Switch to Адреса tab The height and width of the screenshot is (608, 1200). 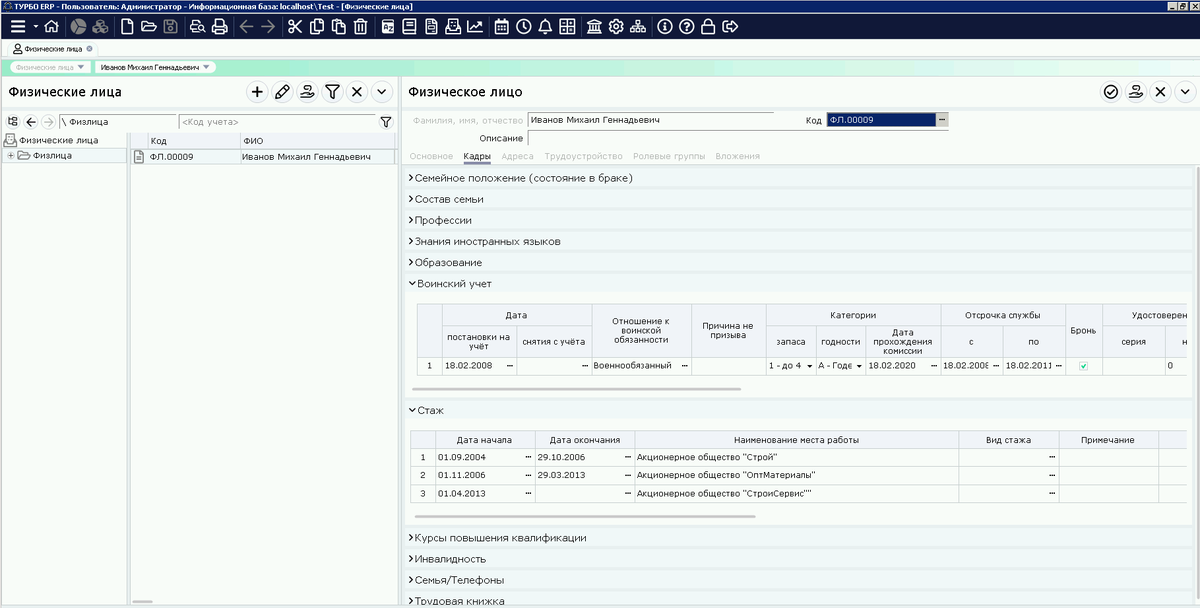[517, 156]
